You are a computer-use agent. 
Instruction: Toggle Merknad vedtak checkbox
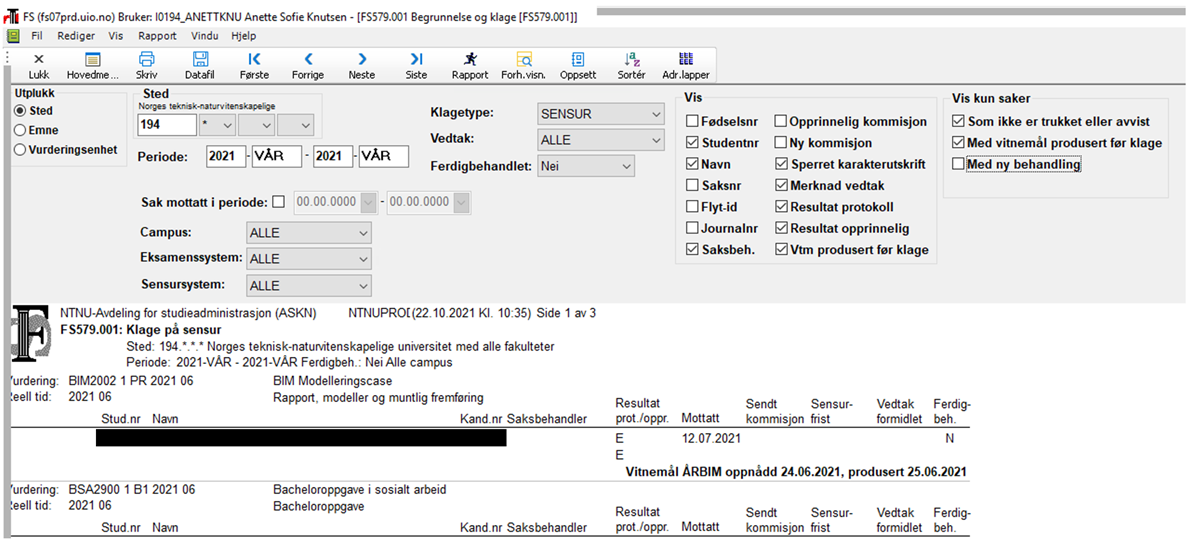780,185
